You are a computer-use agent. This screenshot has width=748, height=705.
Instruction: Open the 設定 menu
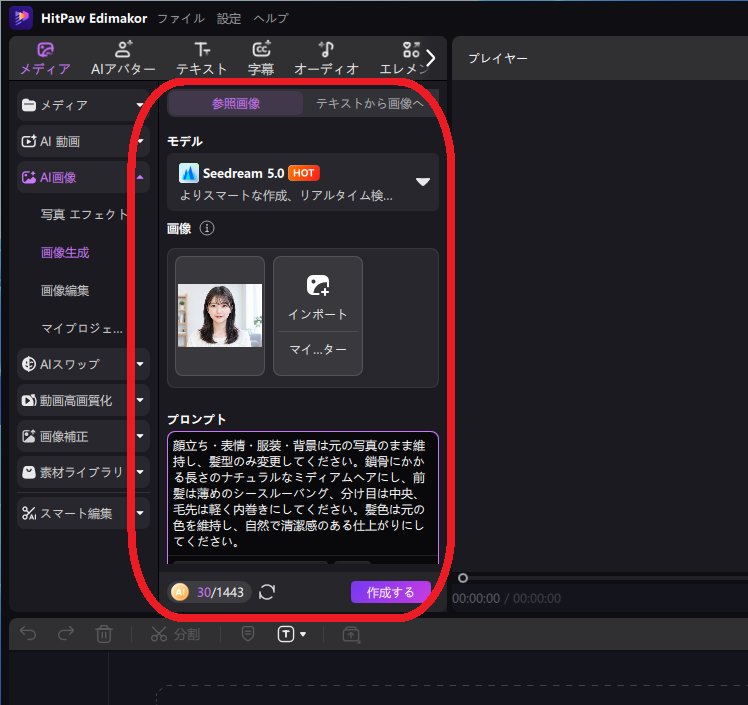coord(229,19)
